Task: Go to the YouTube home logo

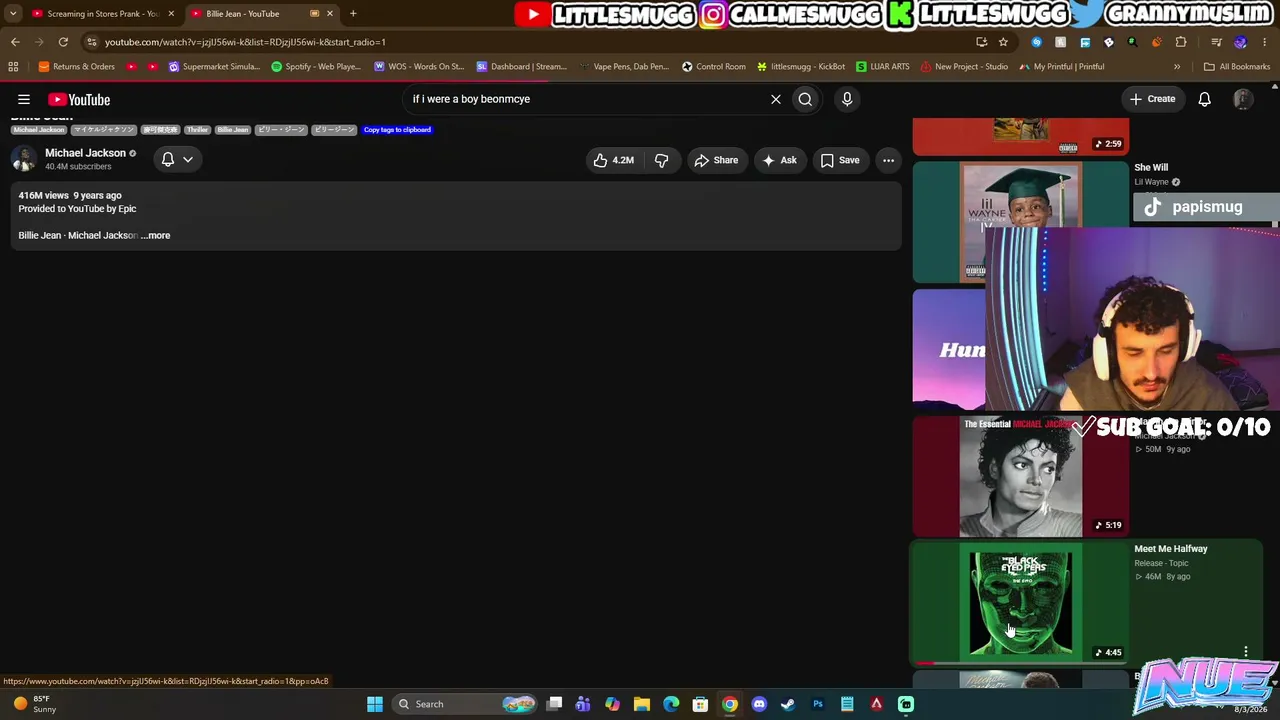Action: (79, 99)
